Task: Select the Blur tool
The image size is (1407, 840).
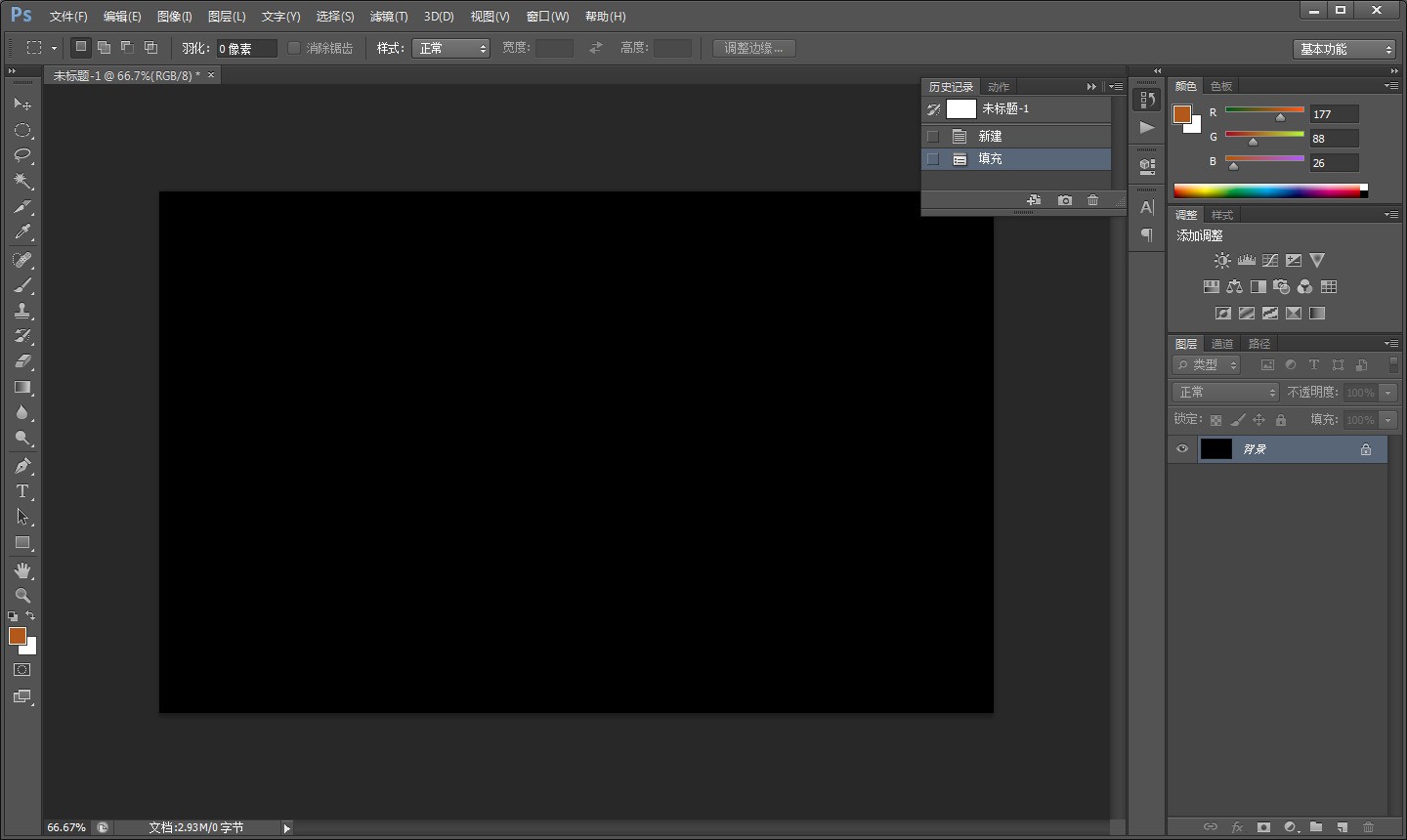Action: click(x=22, y=412)
